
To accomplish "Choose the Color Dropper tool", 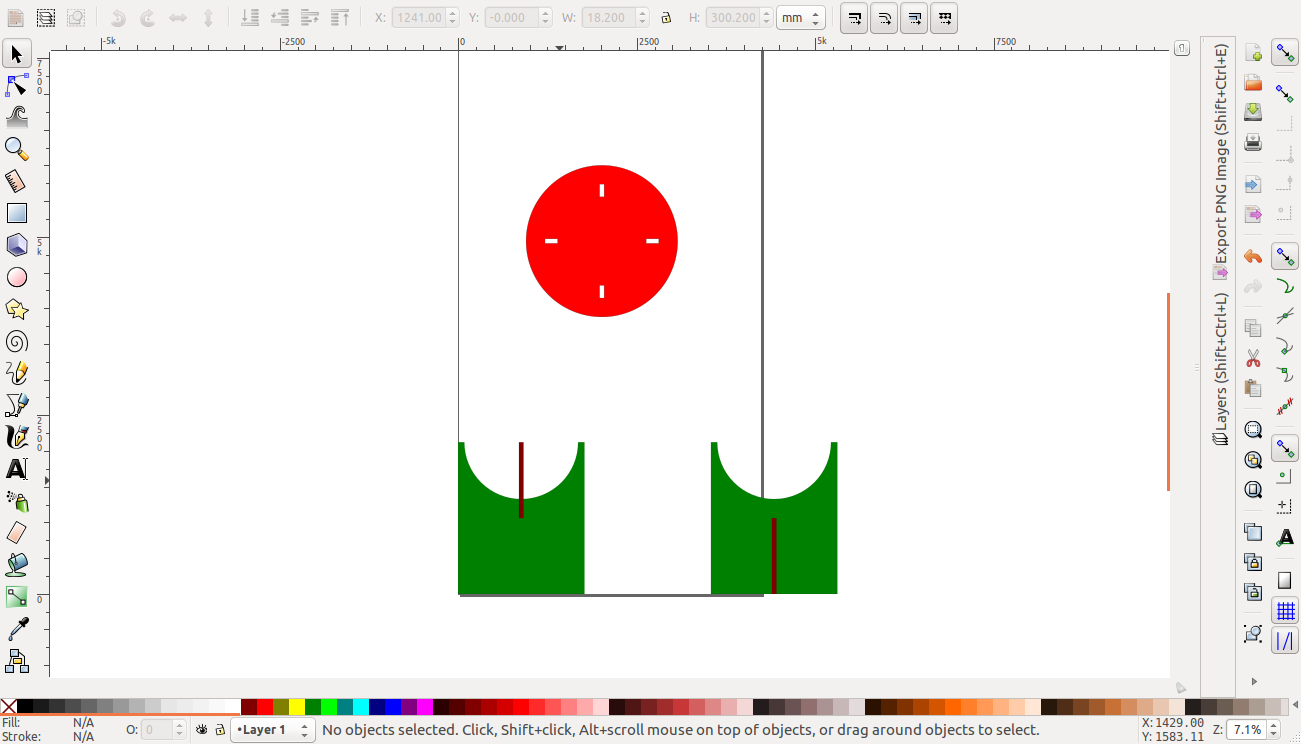I will [x=17, y=629].
